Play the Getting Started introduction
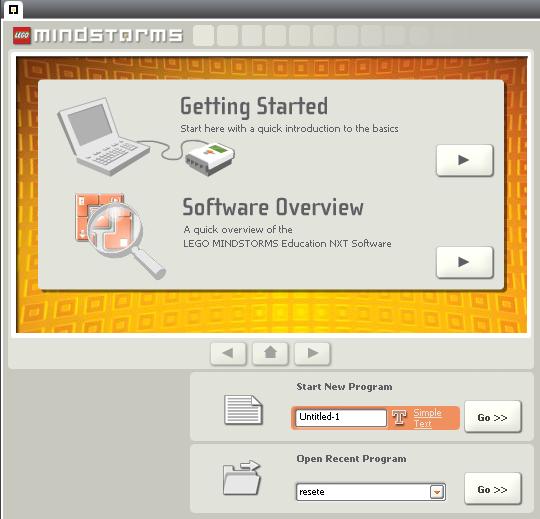Viewport: 540px width, 519px height. click(x=465, y=160)
